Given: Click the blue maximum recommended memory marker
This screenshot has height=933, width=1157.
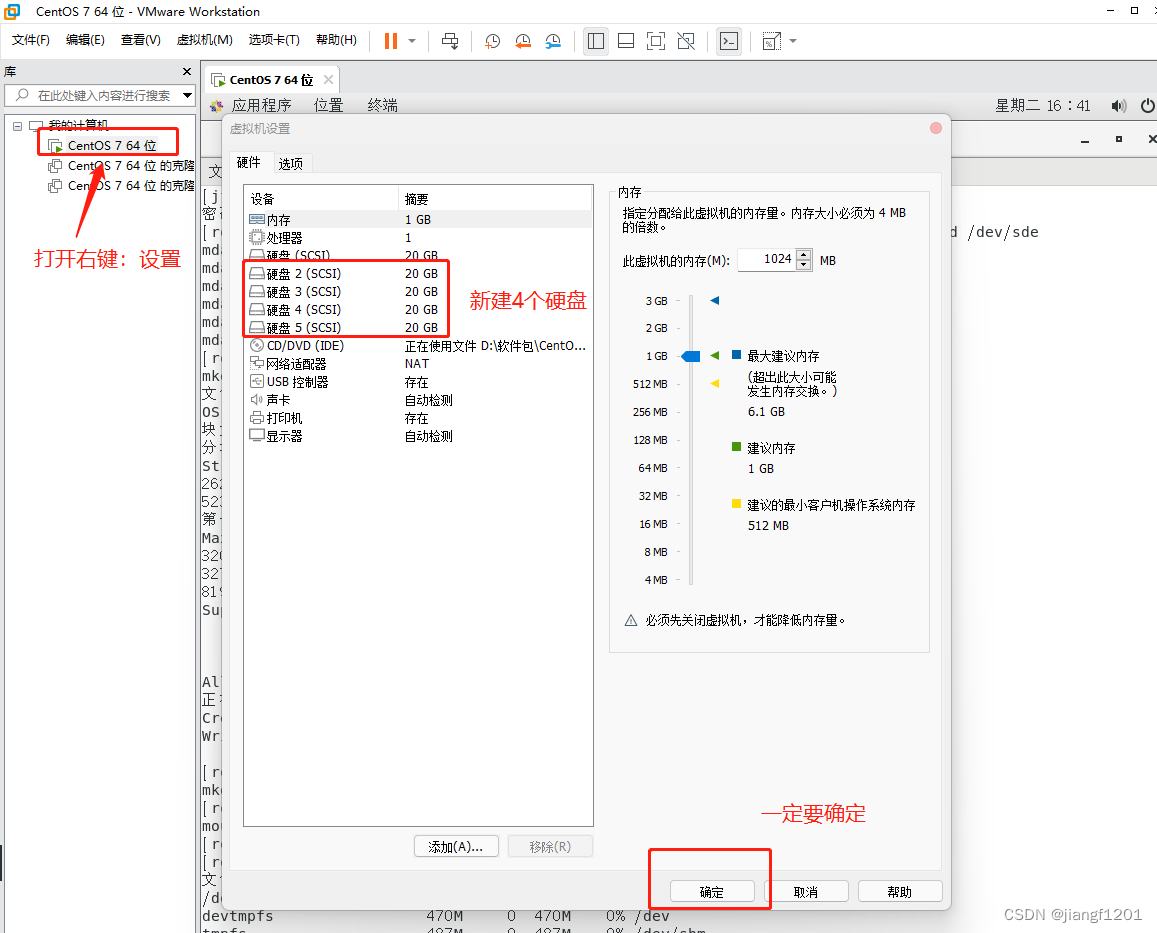Looking at the screenshot, I should click(x=714, y=300).
